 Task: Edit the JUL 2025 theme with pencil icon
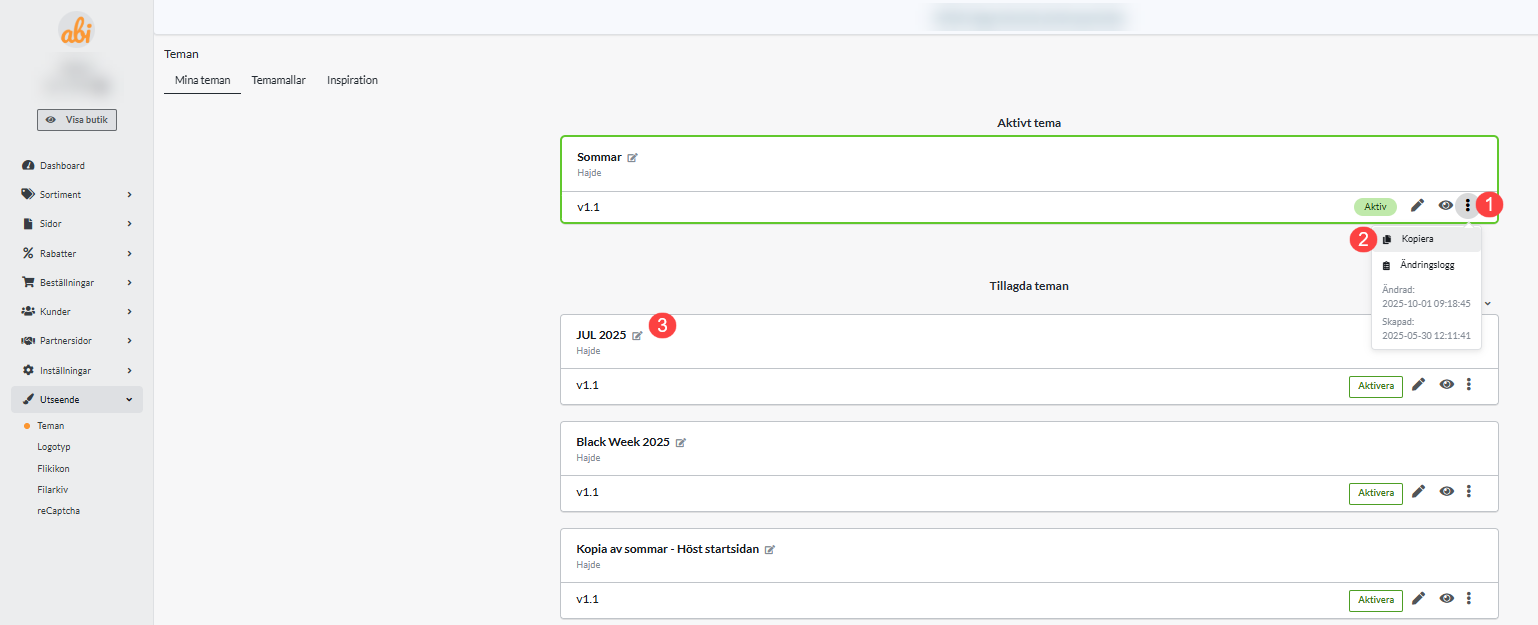point(1417,385)
